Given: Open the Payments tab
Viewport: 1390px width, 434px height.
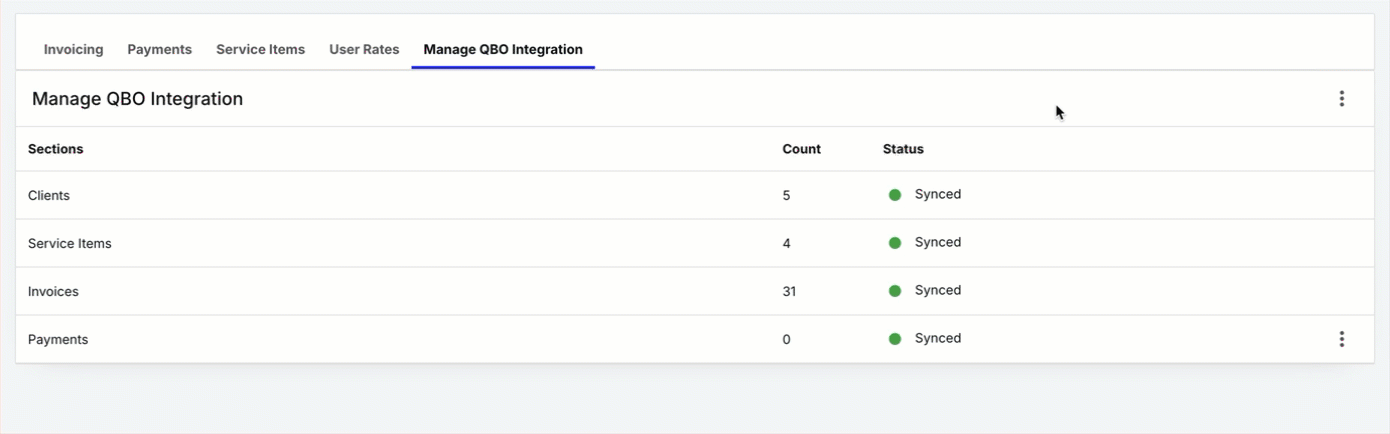Looking at the screenshot, I should (159, 49).
